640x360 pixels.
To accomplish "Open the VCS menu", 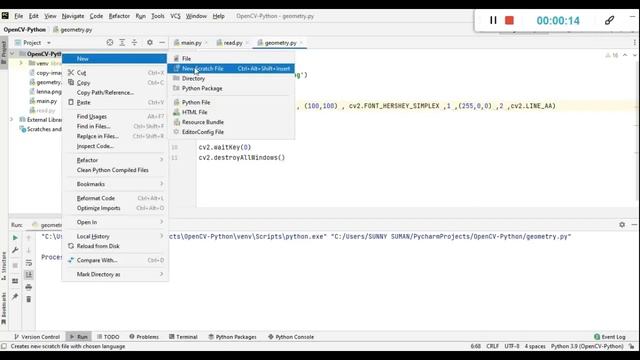I will (x=175, y=16).
